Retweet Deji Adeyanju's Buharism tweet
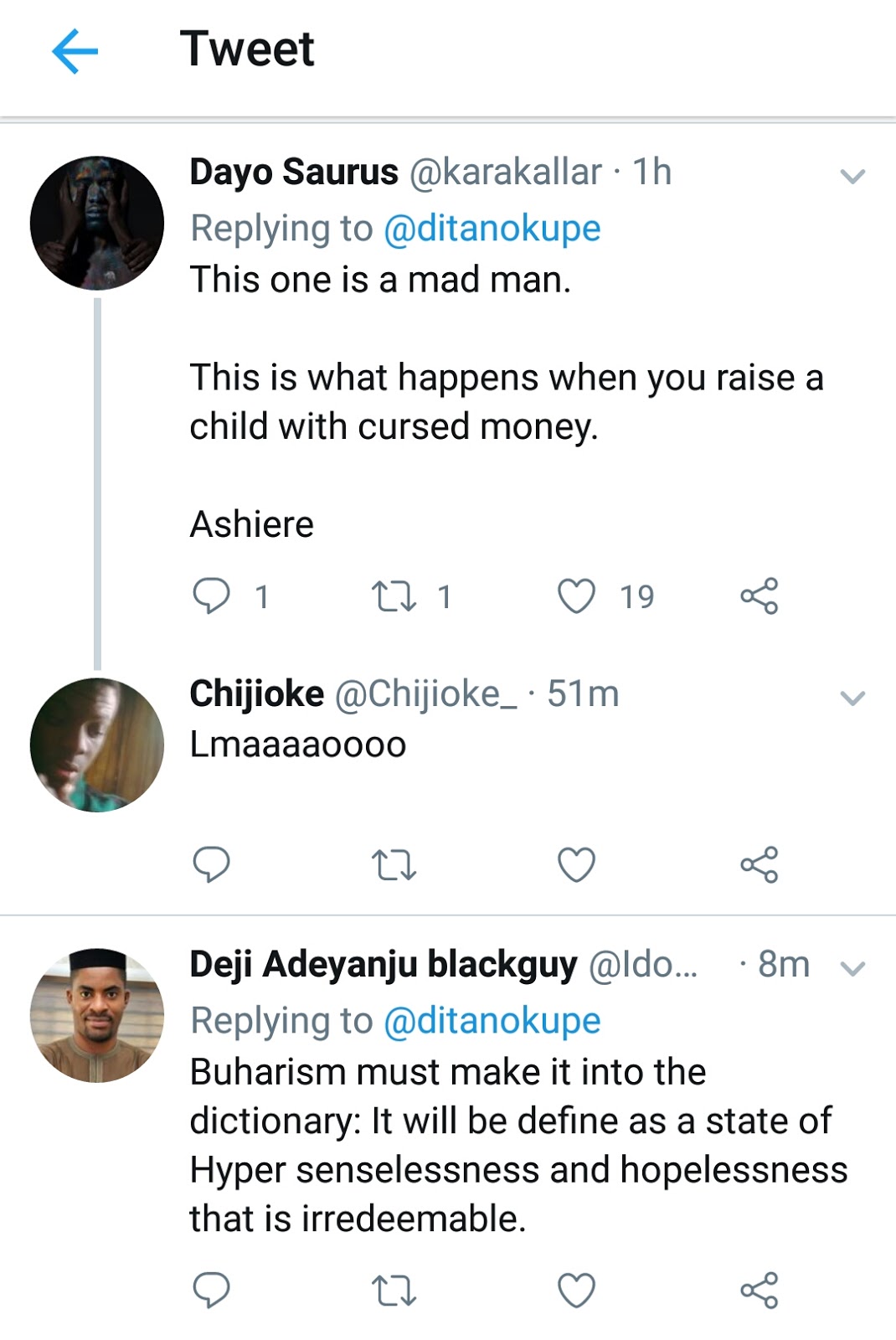896x1340 pixels. click(x=394, y=1291)
